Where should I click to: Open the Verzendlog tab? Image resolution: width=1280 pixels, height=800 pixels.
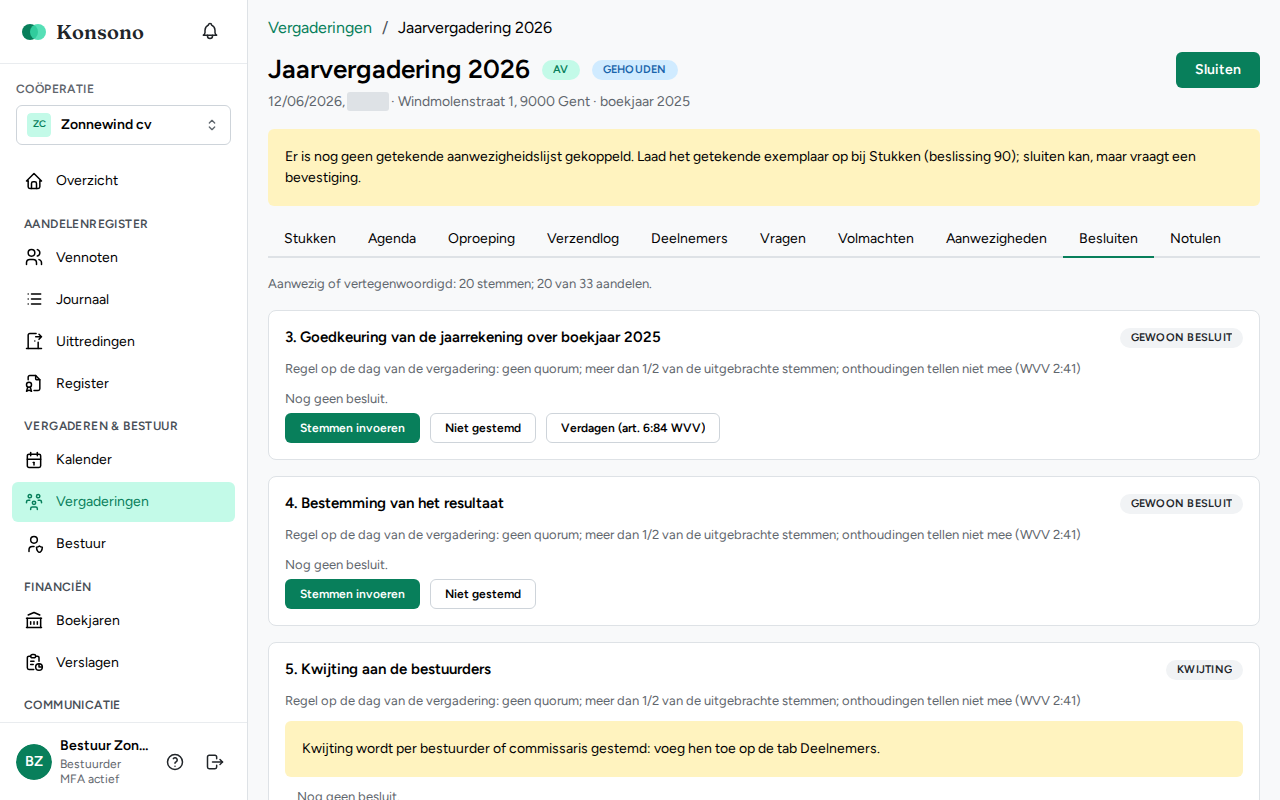click(583, 239)
